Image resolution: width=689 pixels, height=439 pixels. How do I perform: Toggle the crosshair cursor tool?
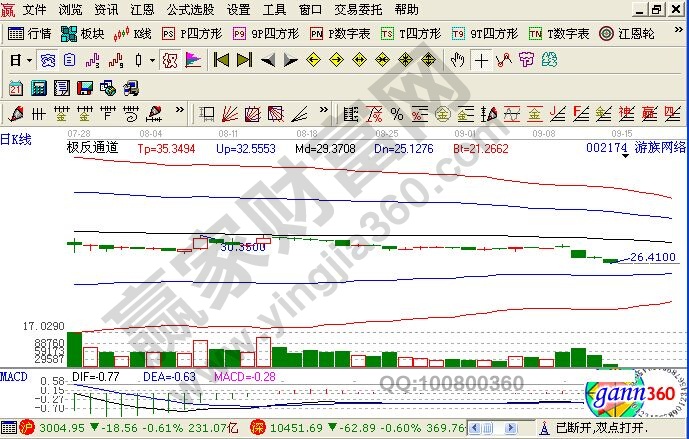pyautogui.click(x=481, y=60)
